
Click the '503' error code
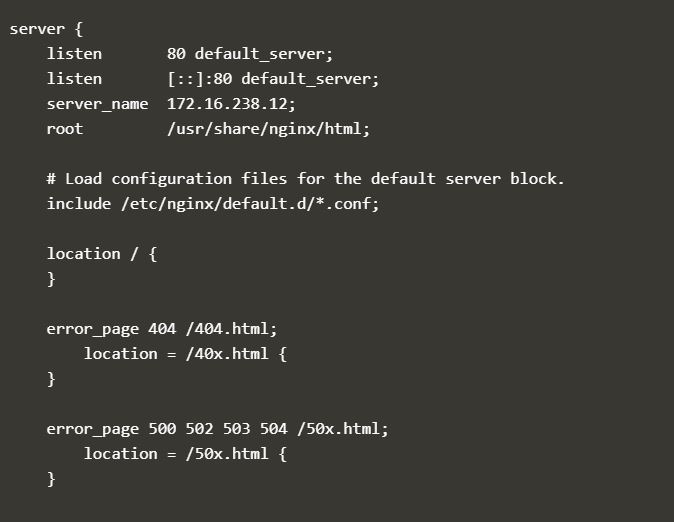point(236,429)
